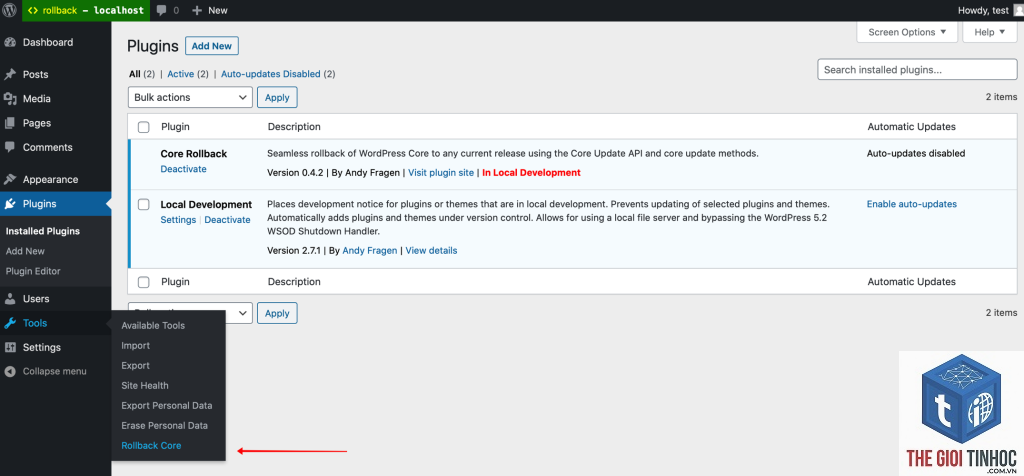Open Media in the sidebar
The width and height of the screenshot is (1024, 476).
pos(37,99)
